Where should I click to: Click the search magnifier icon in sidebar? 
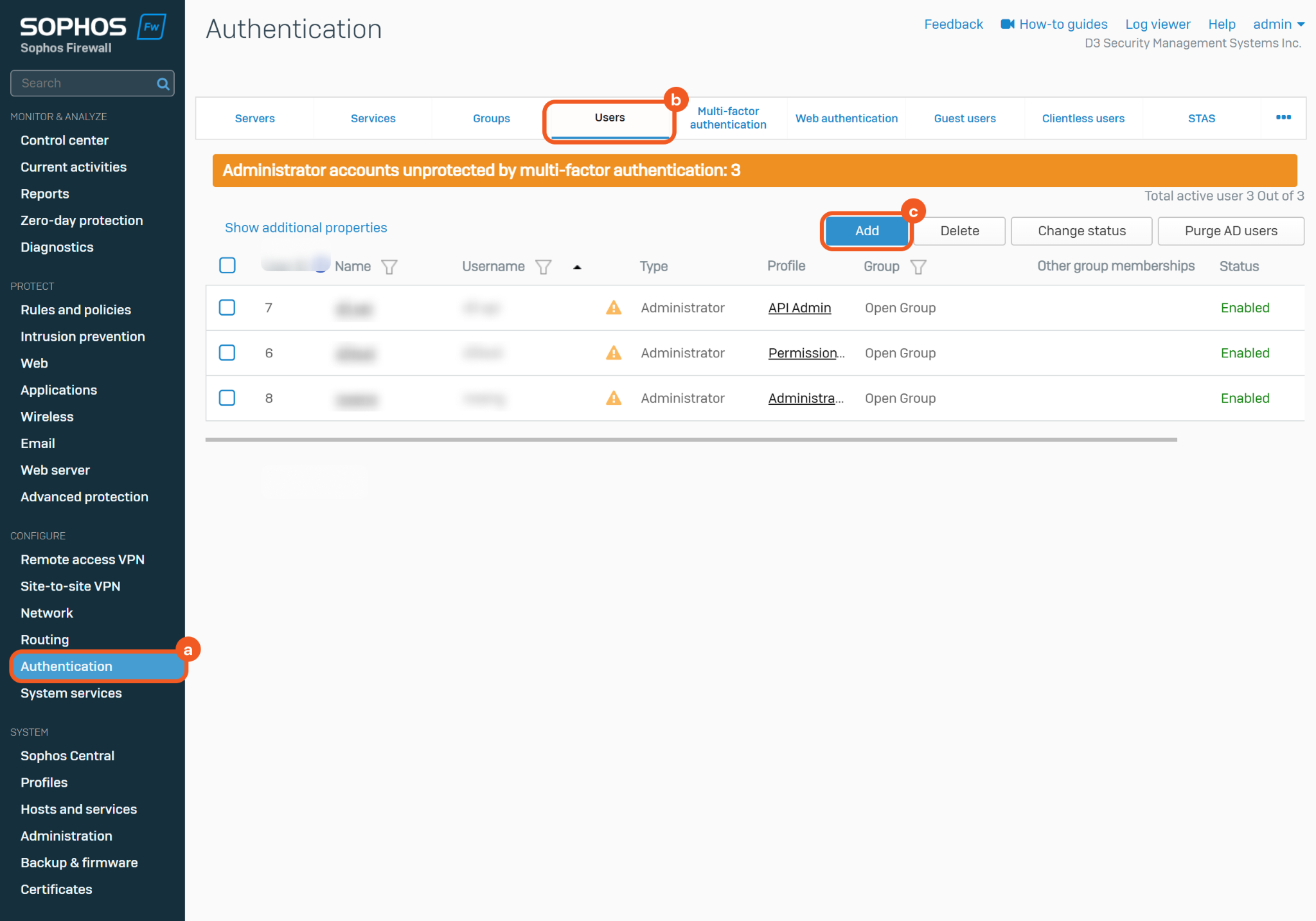[163, 84]
